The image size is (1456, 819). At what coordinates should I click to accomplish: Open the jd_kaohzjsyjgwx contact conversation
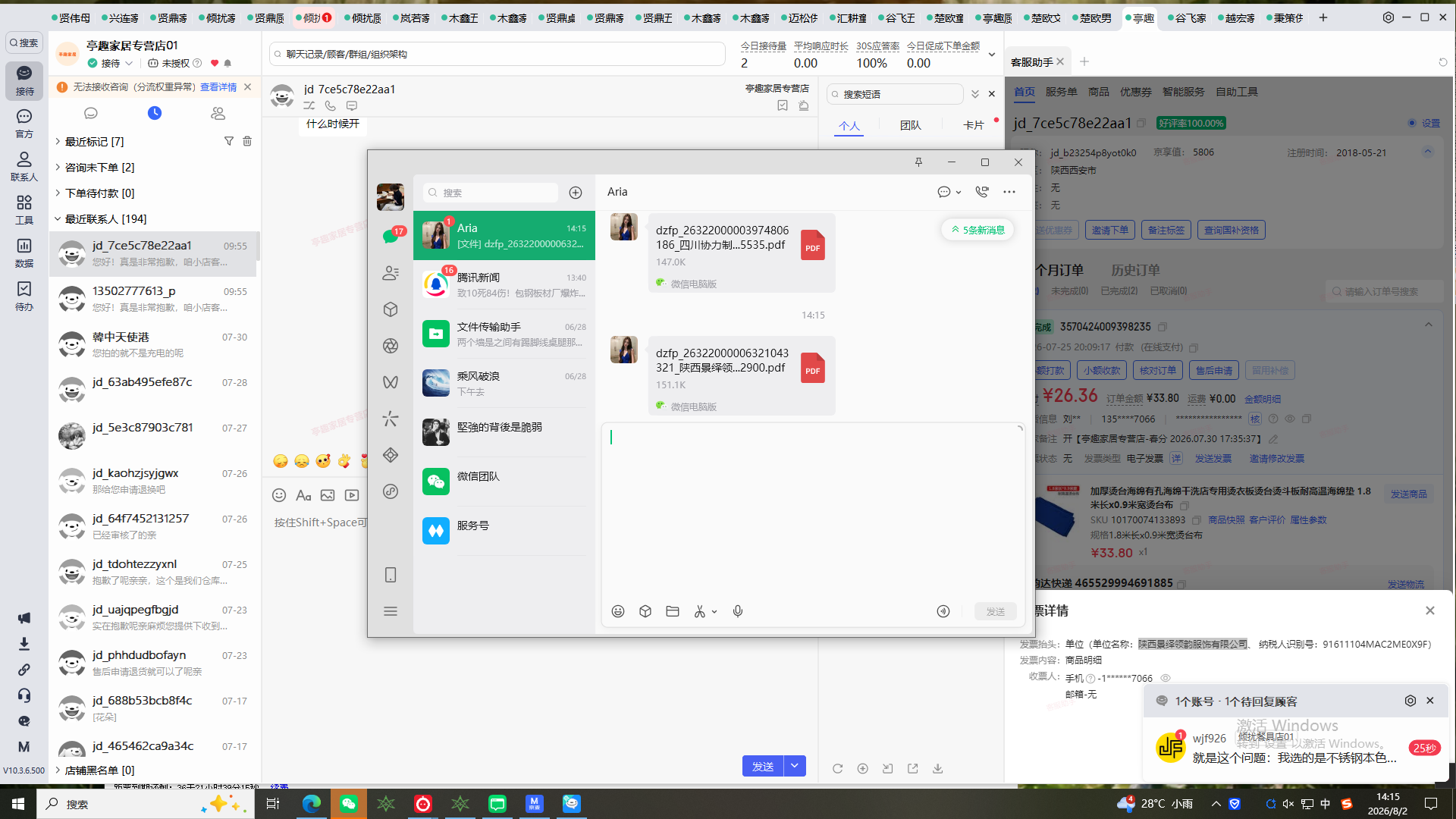pyautogui.click(x=154, y=481)
